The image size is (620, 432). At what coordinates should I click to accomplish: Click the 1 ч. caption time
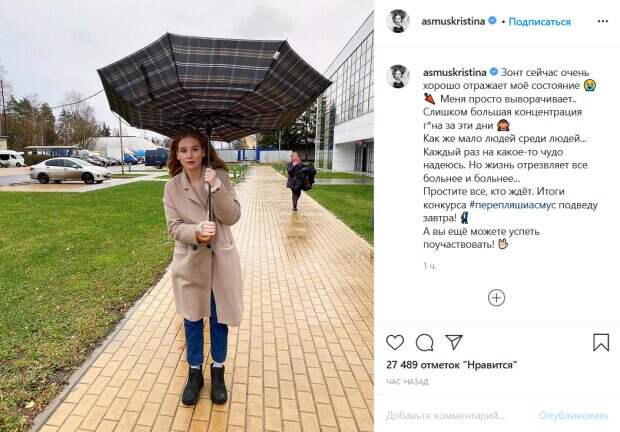[429, 266]
